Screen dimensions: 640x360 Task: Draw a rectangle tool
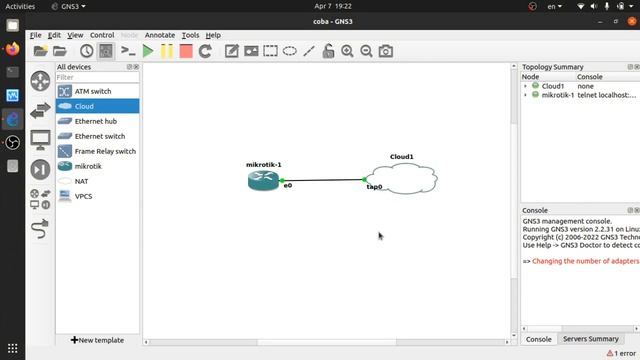pos(270,51)
